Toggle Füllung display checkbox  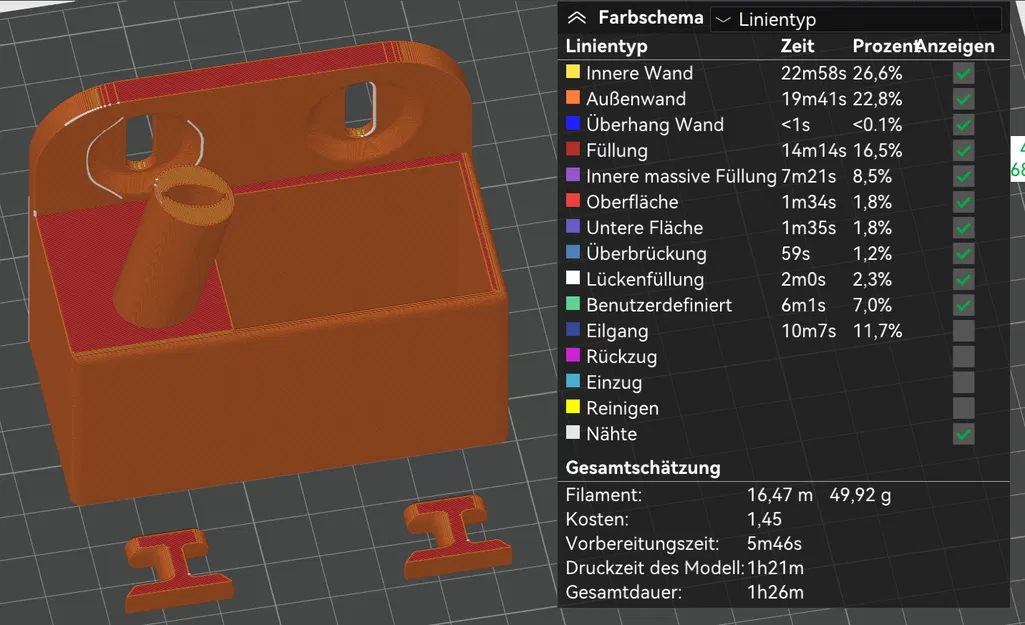(x=963, y=150)
